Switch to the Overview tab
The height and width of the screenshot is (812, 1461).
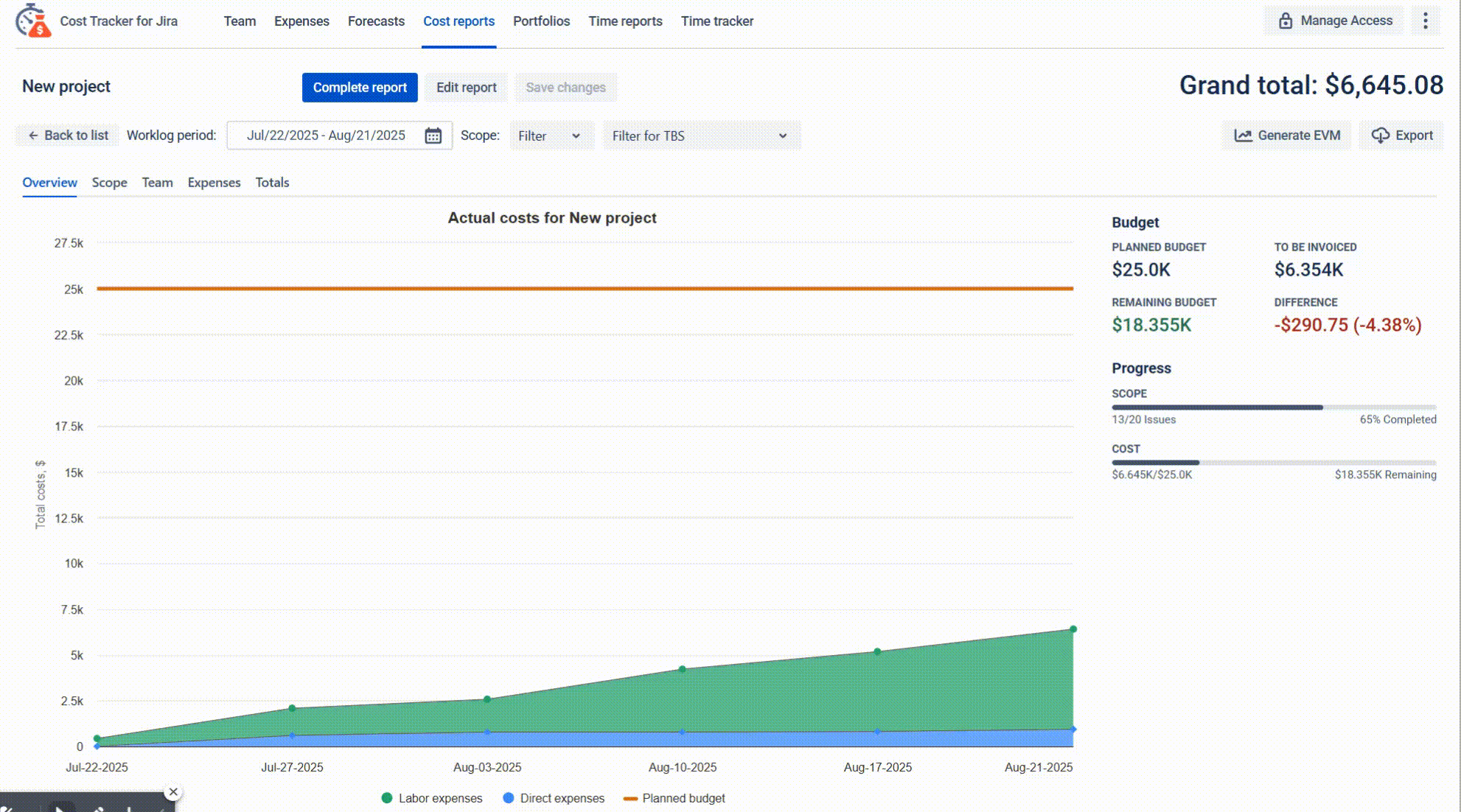[x=49, y=182]
